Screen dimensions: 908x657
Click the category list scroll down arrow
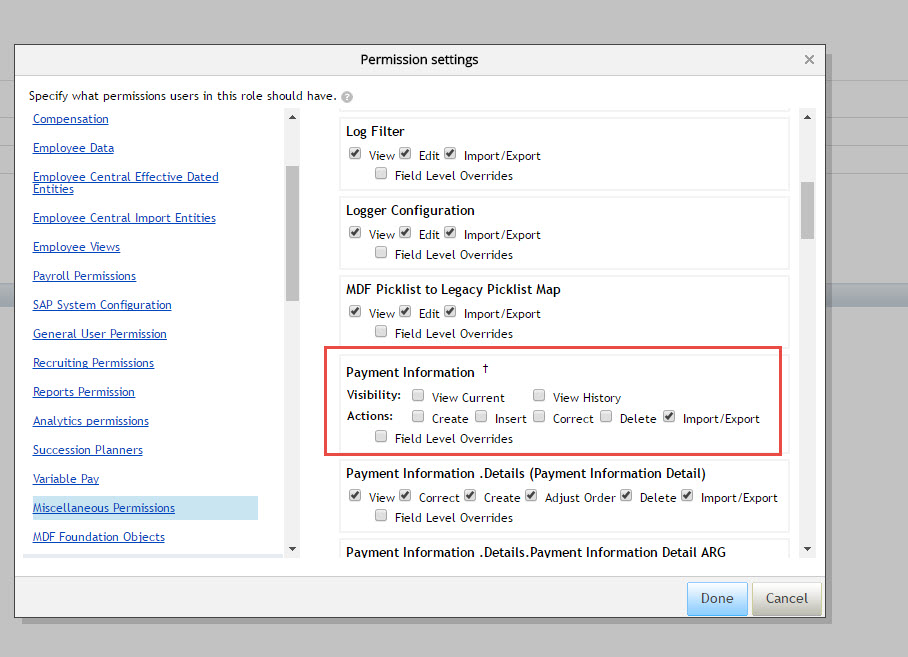coord(292,549)
